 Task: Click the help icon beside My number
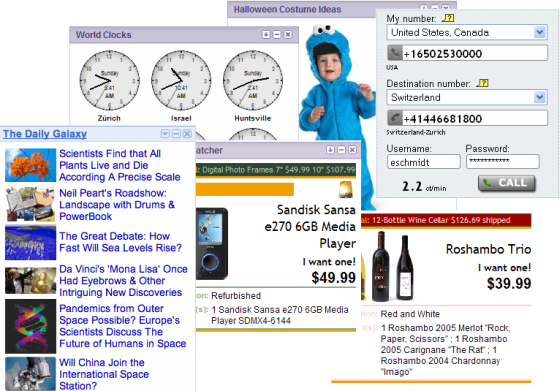click(x=449, y=18)
